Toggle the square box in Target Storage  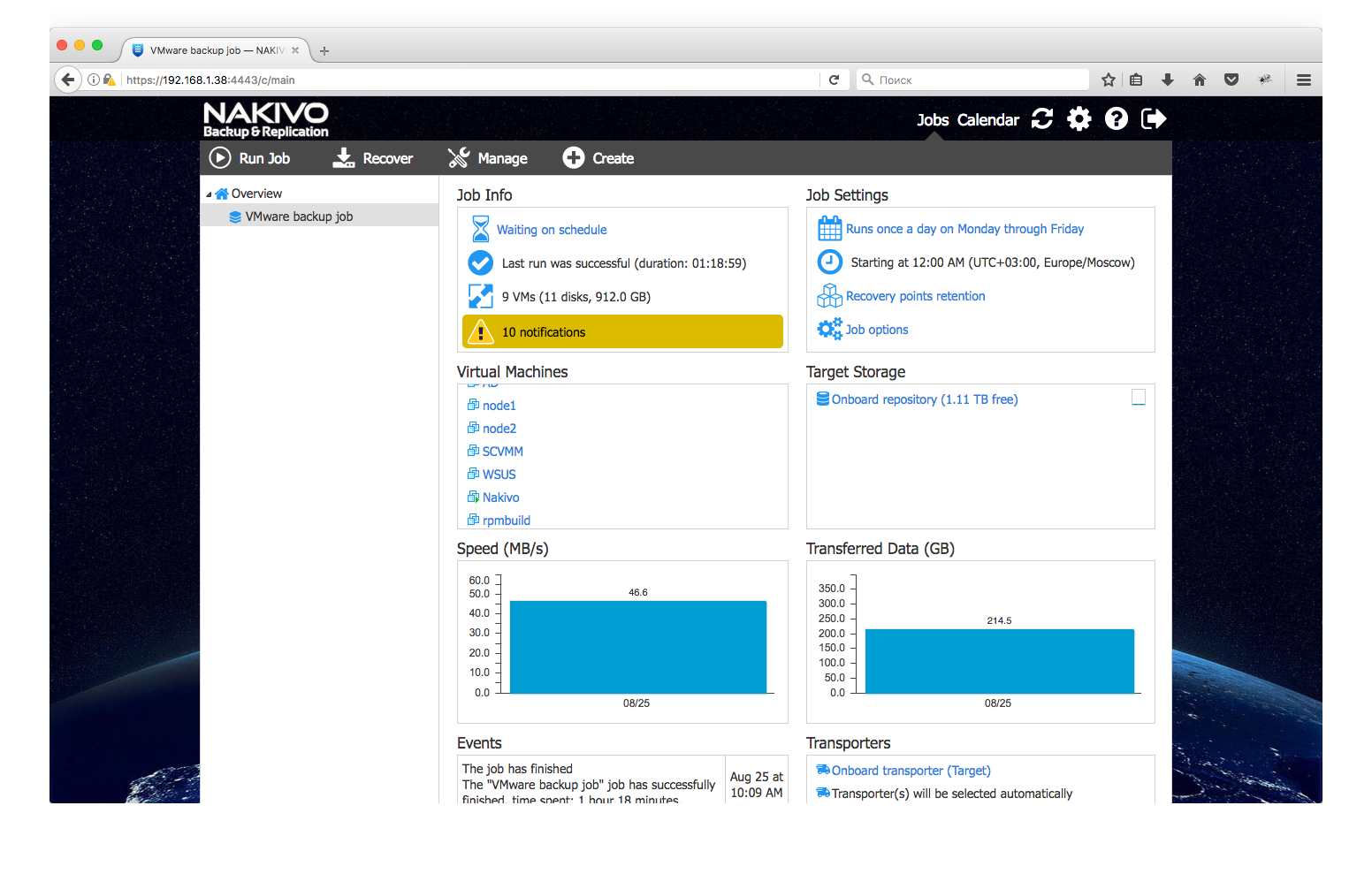[1139, 398]
